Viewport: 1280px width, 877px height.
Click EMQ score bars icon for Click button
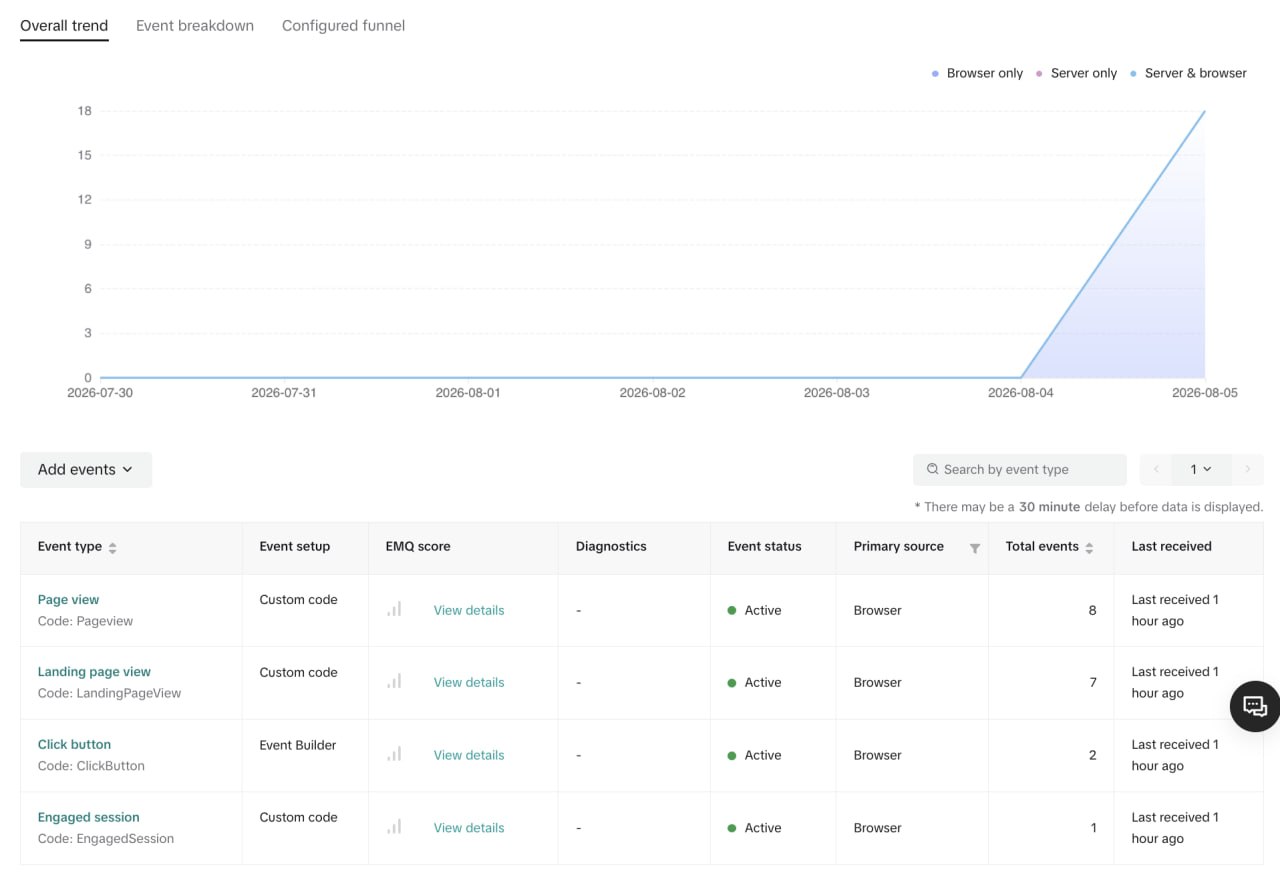(x=394, y=754)
